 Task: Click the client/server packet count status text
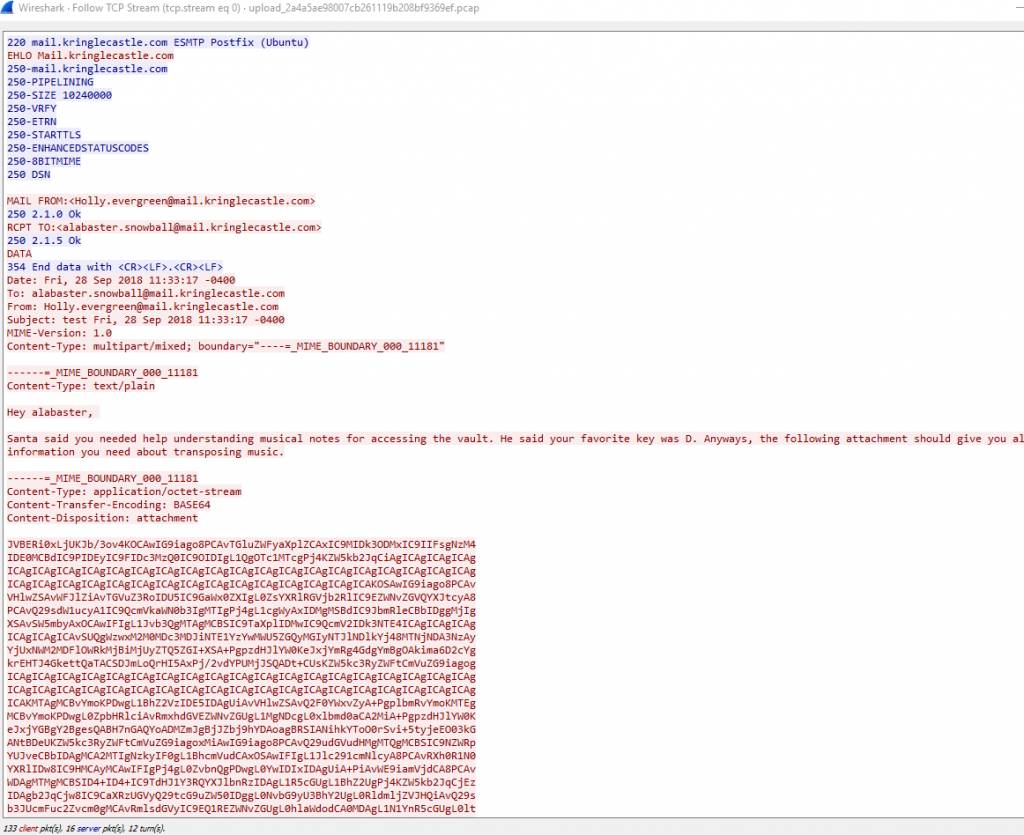[x=84, y=828]
